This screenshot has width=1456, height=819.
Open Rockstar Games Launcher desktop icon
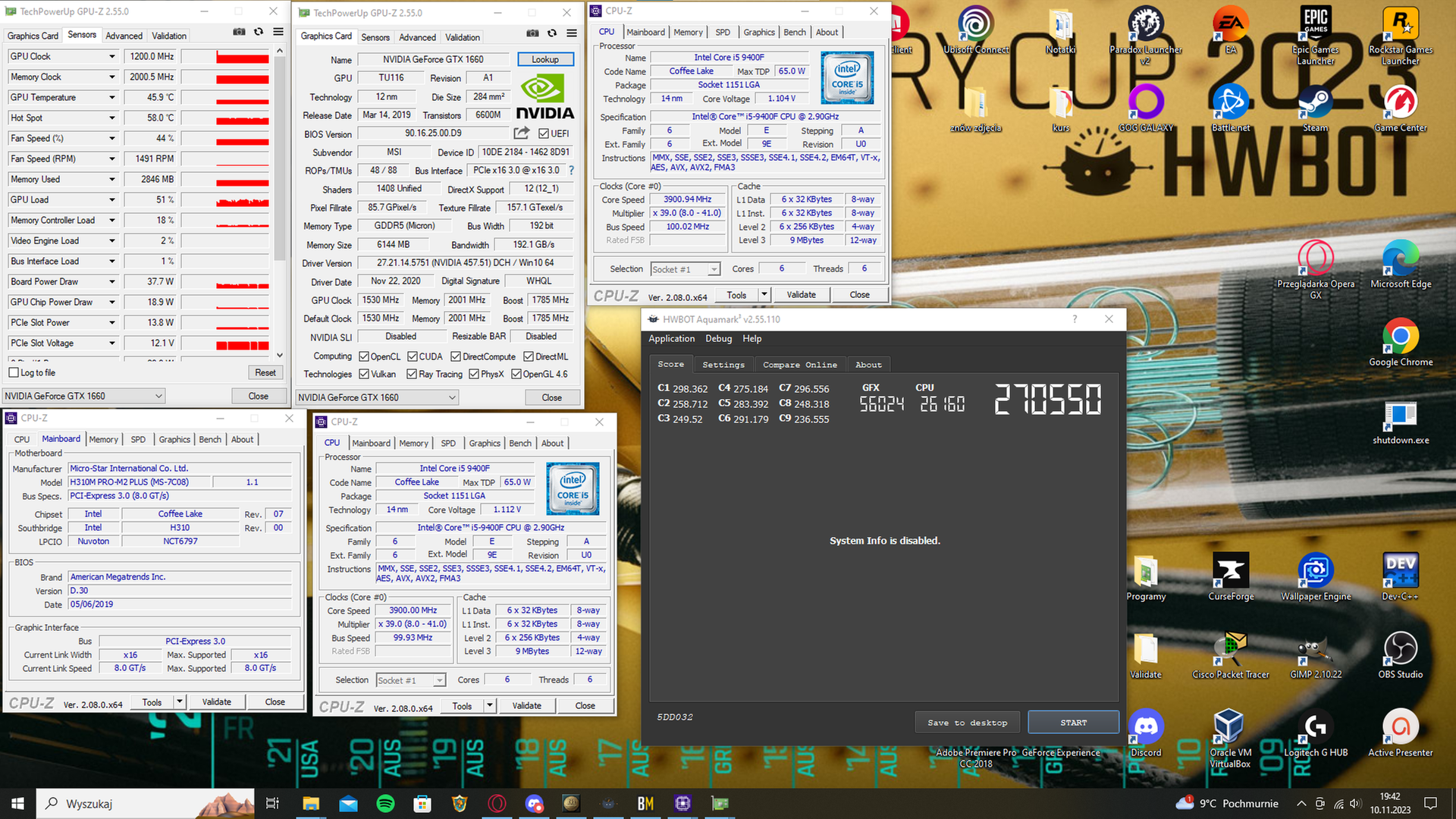[x=1401, y=35]
